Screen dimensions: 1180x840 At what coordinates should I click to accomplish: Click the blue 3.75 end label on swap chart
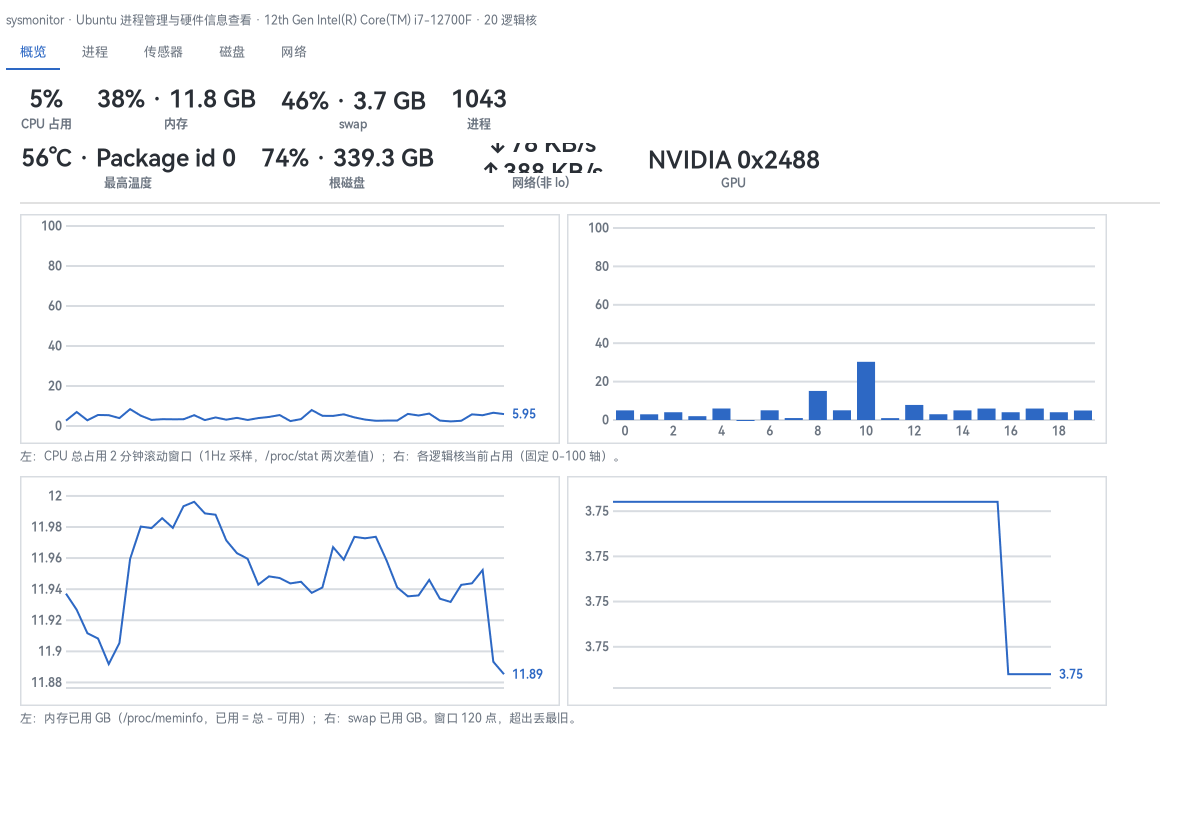1071,674
